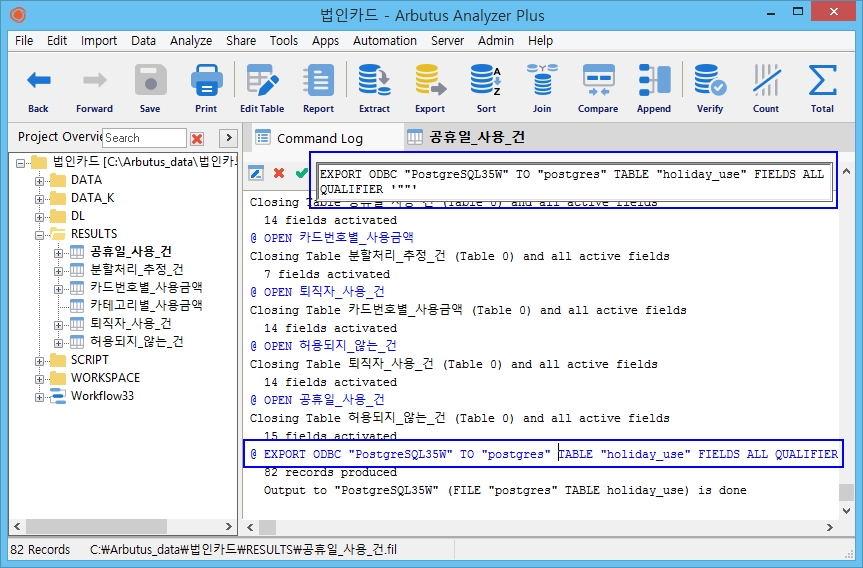Open the Append tool
Screen dimensions: 863x568
(x=654, y=88)
